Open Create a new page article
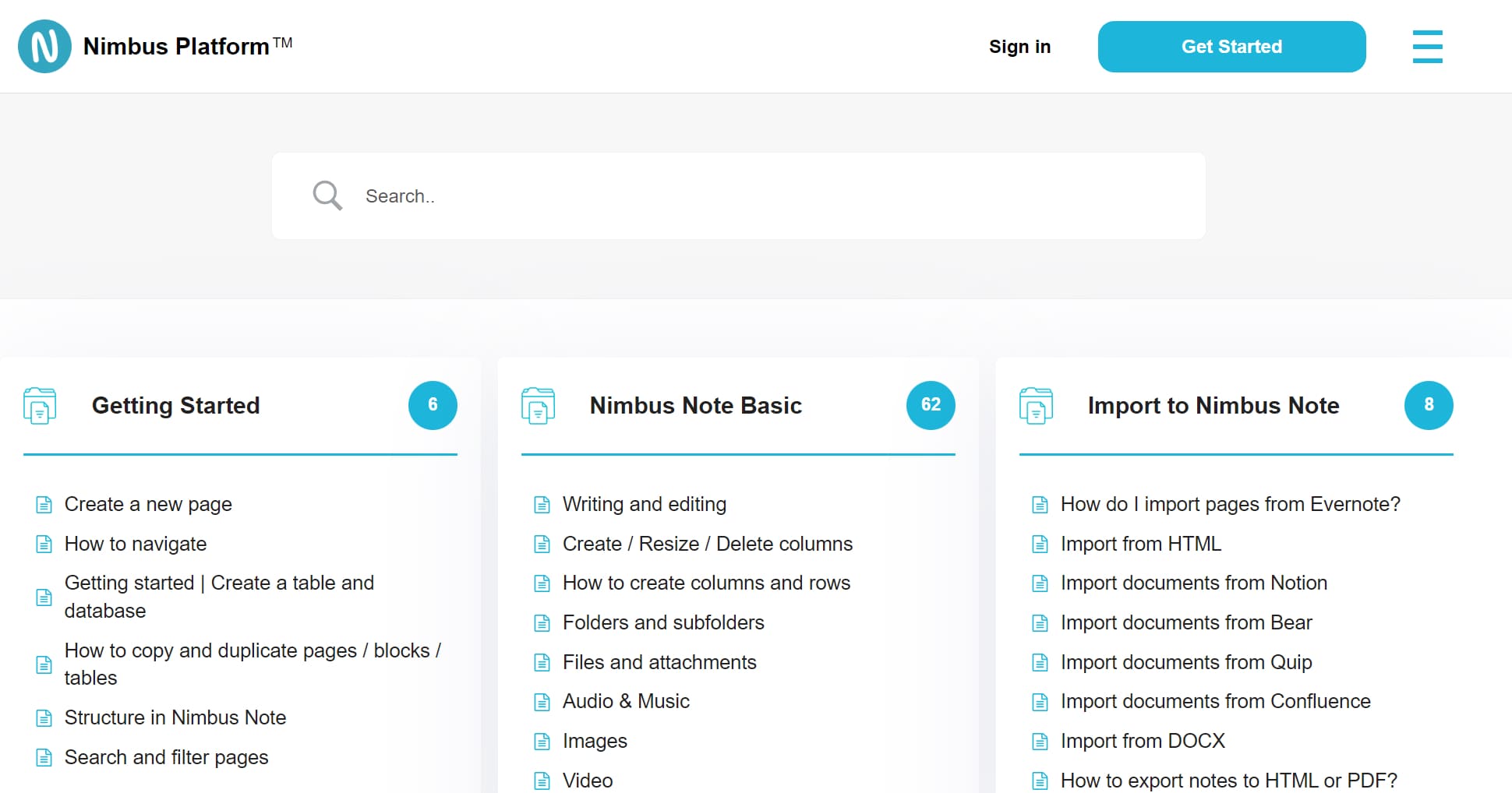Viewport: 1512px width, 793px height. 148,505
